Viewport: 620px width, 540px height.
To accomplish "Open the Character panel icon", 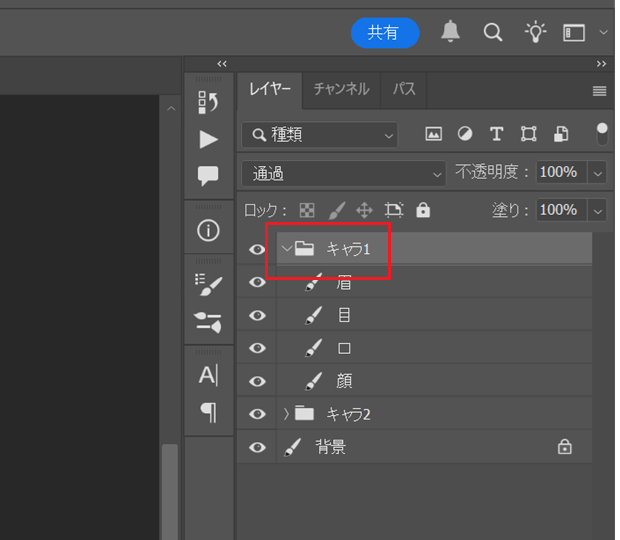I will pos(208,375).
